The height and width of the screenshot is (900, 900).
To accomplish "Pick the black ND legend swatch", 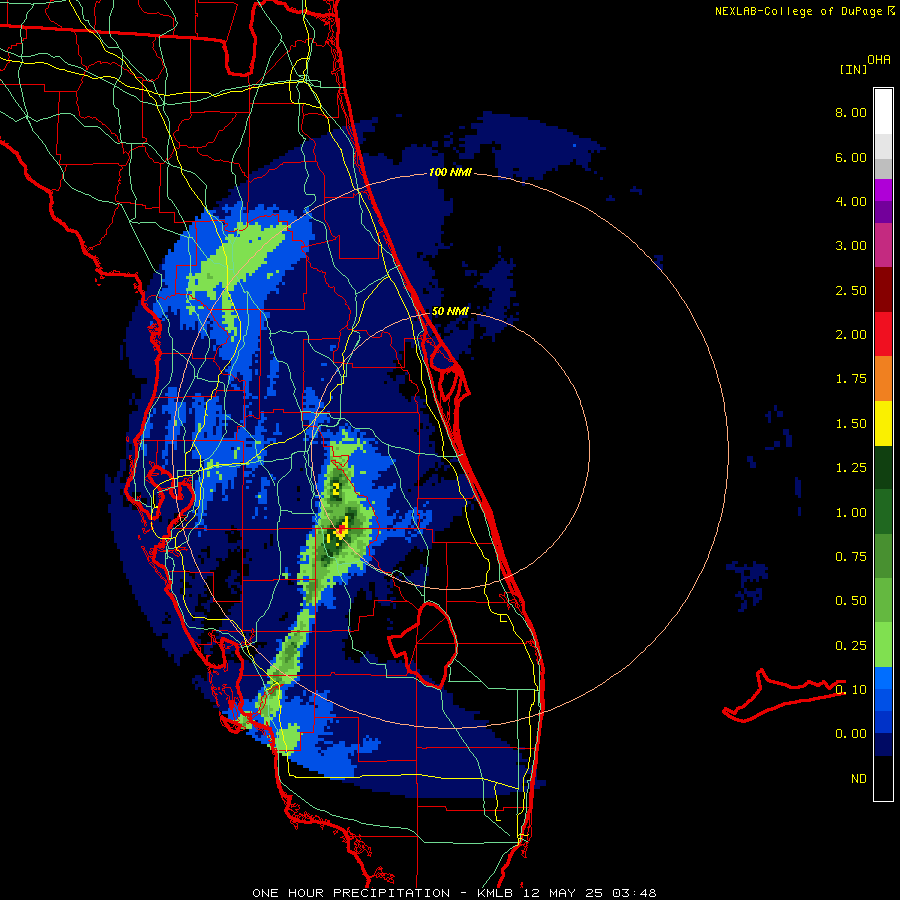I will pos(883,778).
